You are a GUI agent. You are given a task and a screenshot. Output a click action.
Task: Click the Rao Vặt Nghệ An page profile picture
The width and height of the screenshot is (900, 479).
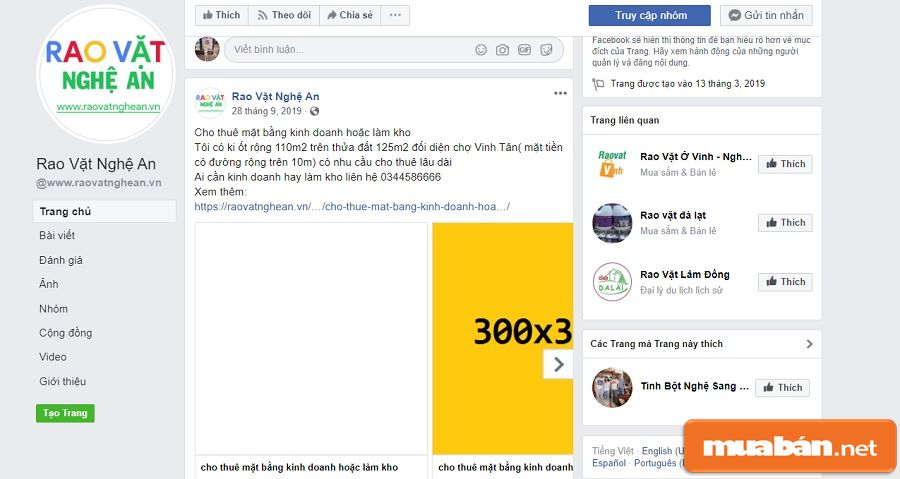(x=106, y=74)
